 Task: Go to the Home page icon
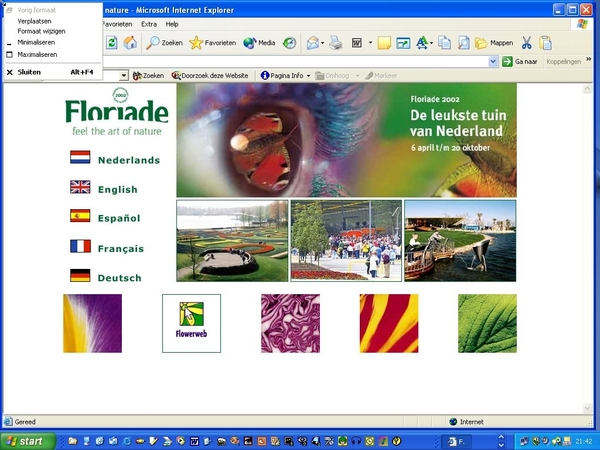[x=130, y=42]
